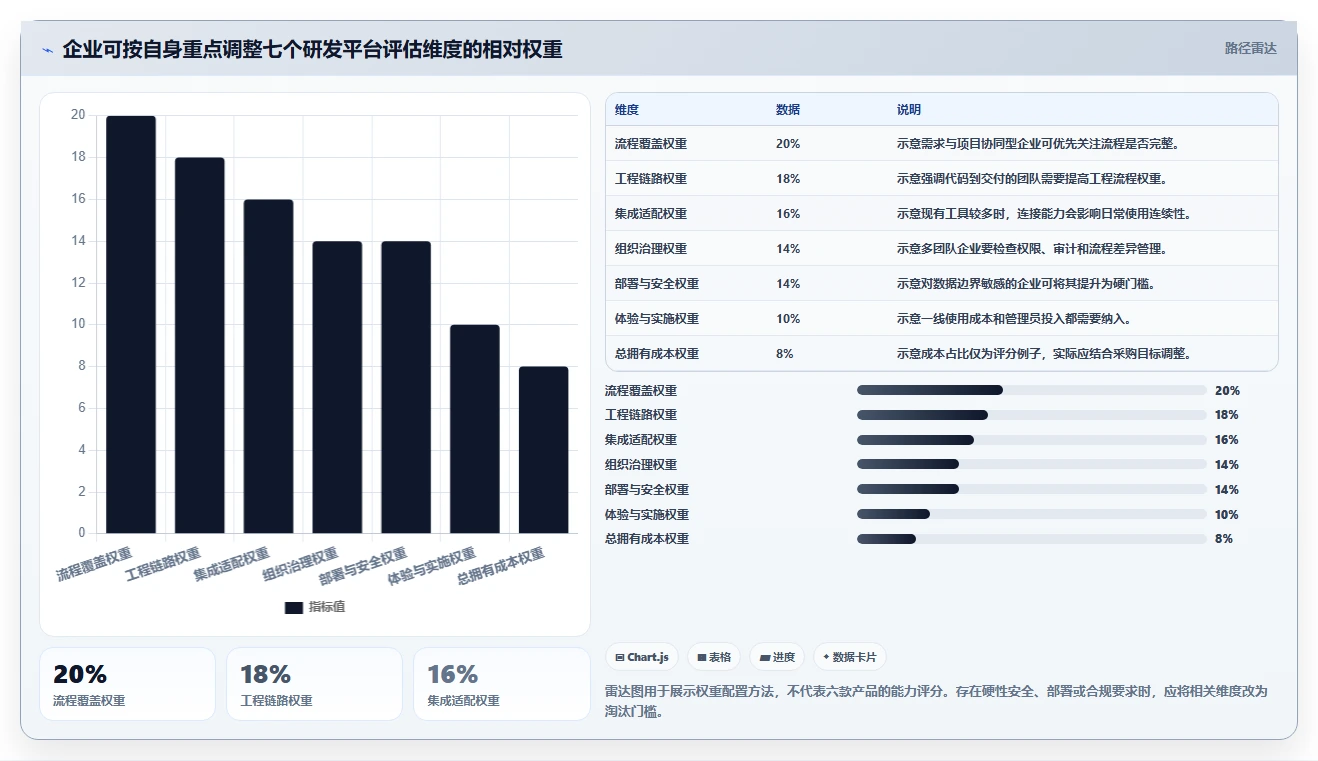Click the 流程覆盖权重 20% progress bar

pyautogui.click(x=1032, y=390)
